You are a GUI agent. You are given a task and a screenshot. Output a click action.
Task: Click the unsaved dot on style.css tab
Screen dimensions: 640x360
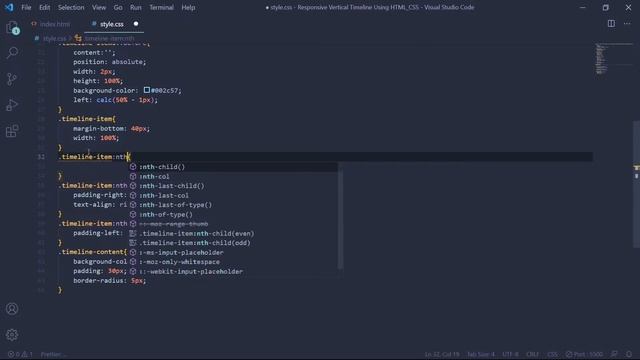pos(136,24)
